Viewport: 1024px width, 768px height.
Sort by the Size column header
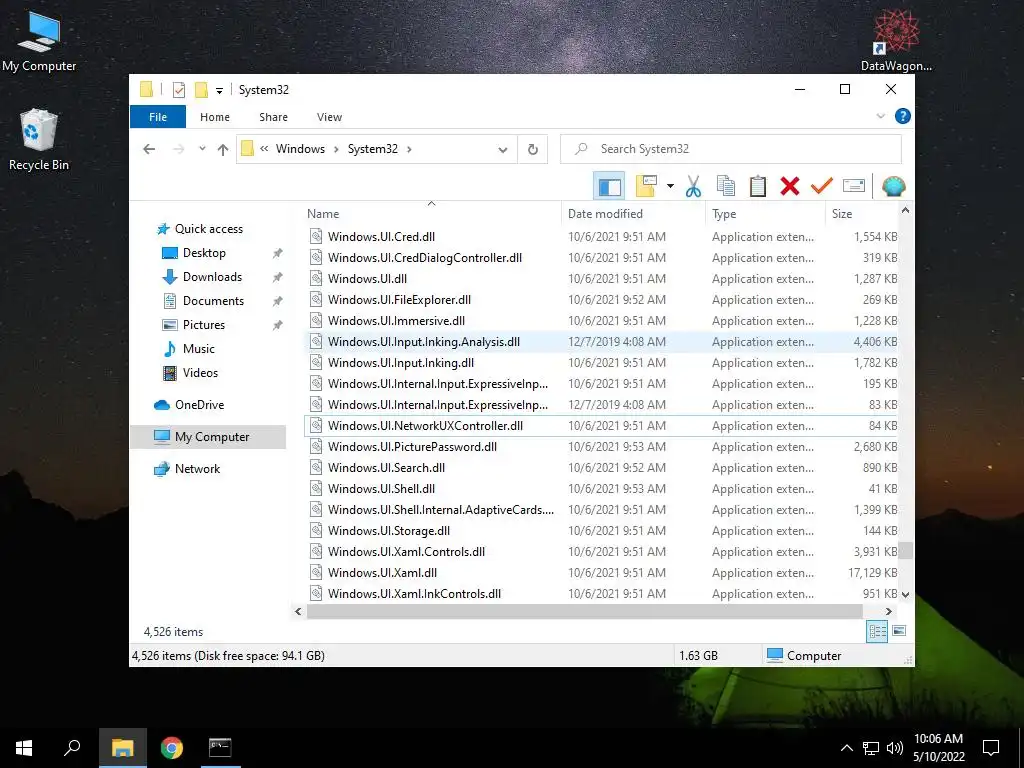(862, 214)
